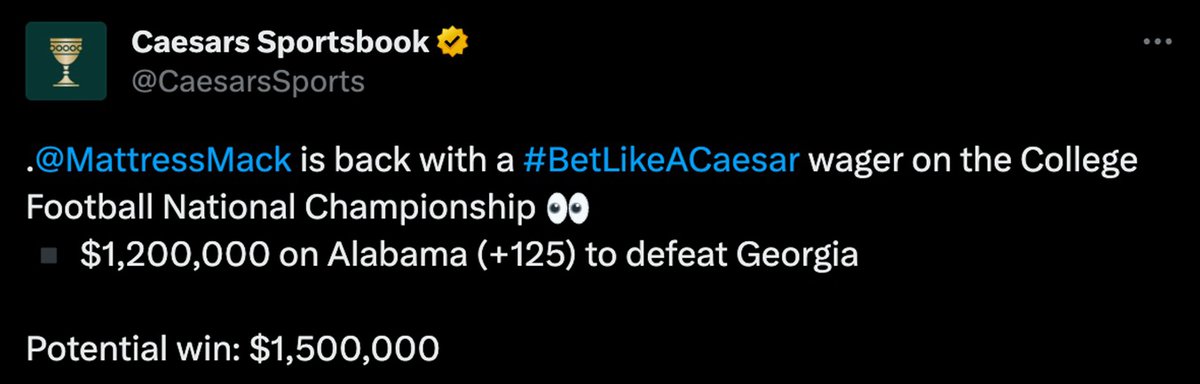
Task: Click the Caesars Sportsbook display name
Action: (x=281, y=43)
